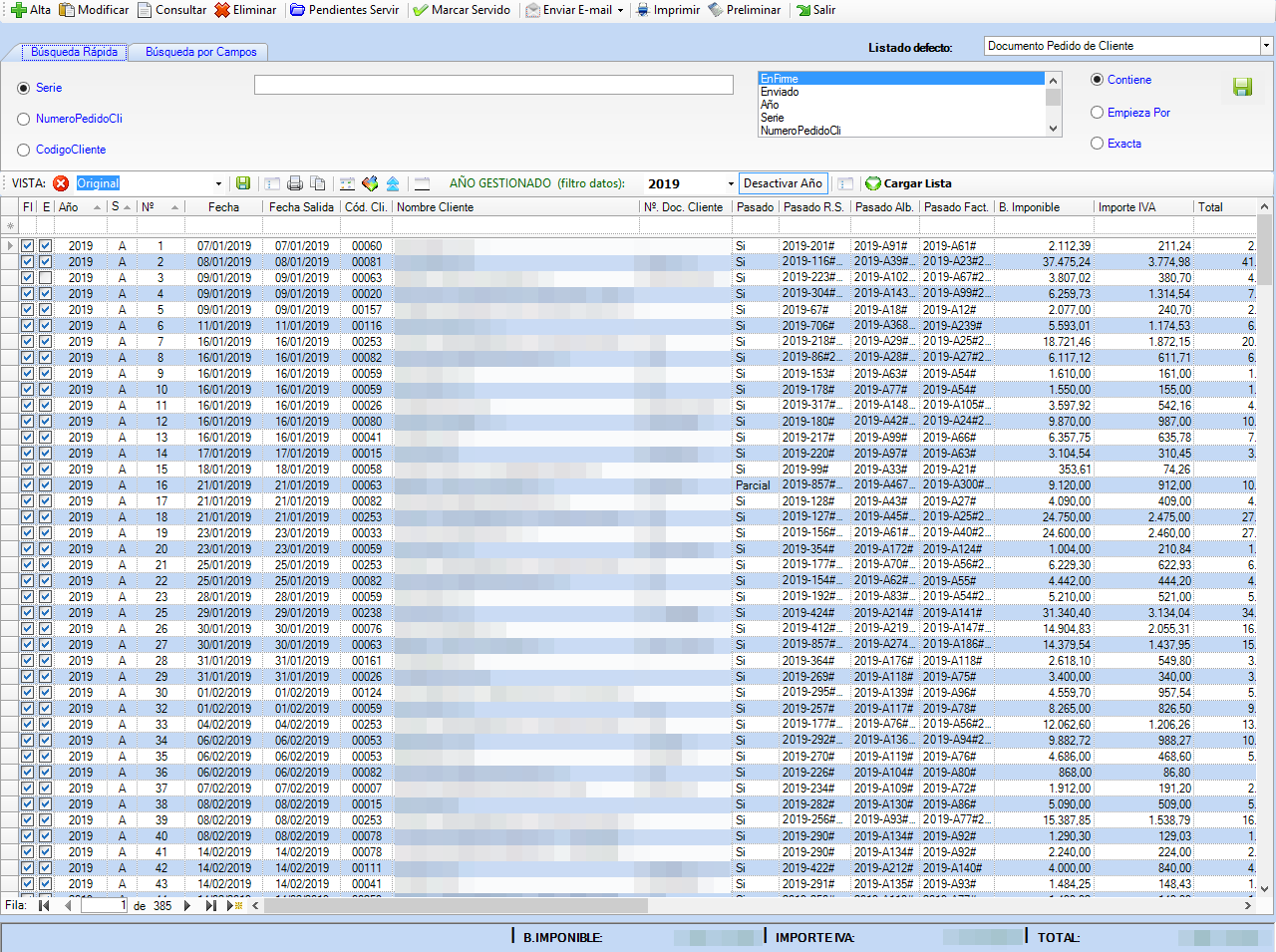
Task: Click the Imprimir printer icon
Action: 643,10
